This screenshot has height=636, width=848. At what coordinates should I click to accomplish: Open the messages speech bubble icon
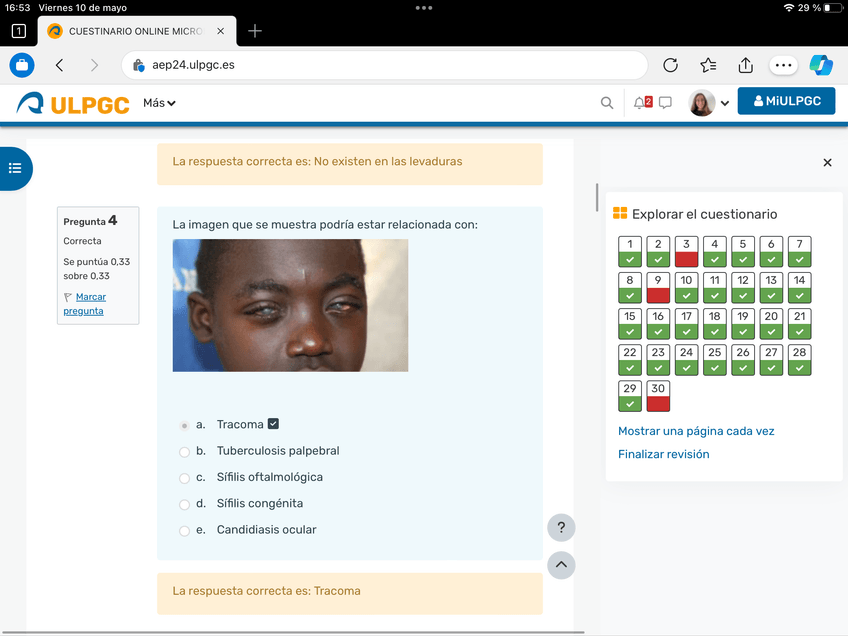(665, 102)
